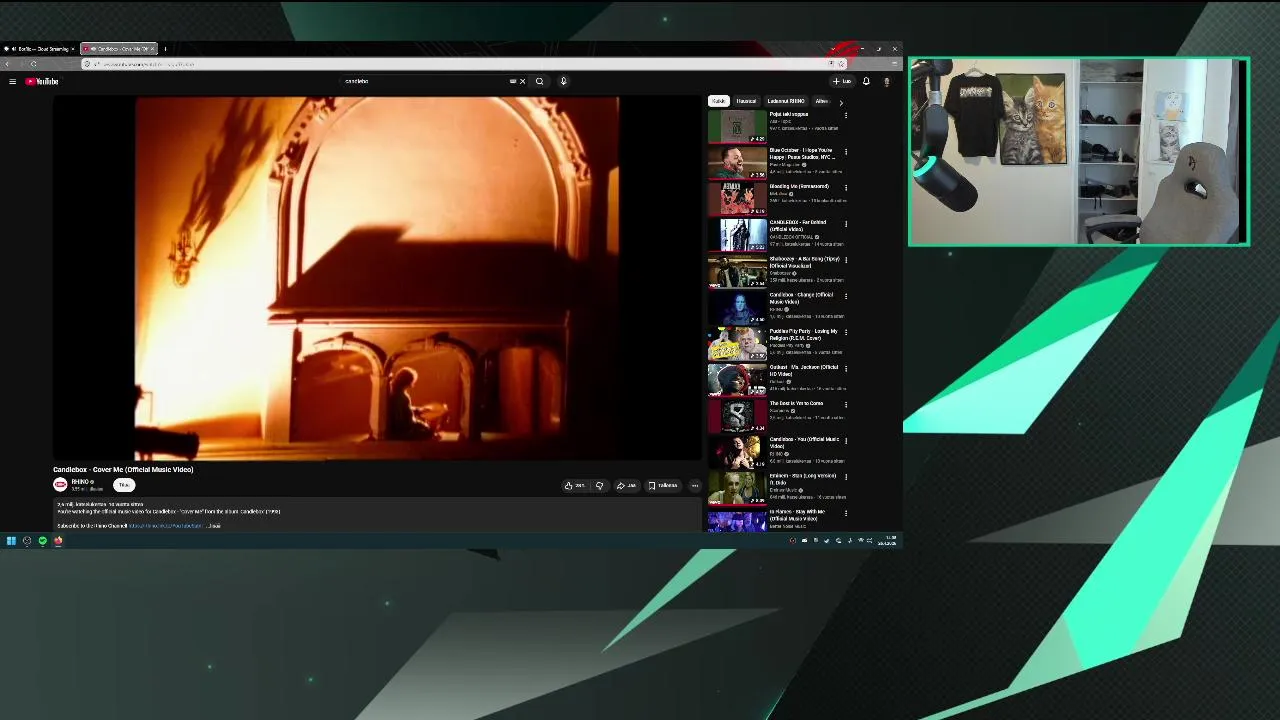This screenshot has width=1280, height=720.
Task: Open YouTube notifications bell
Action: pos(866,81)
